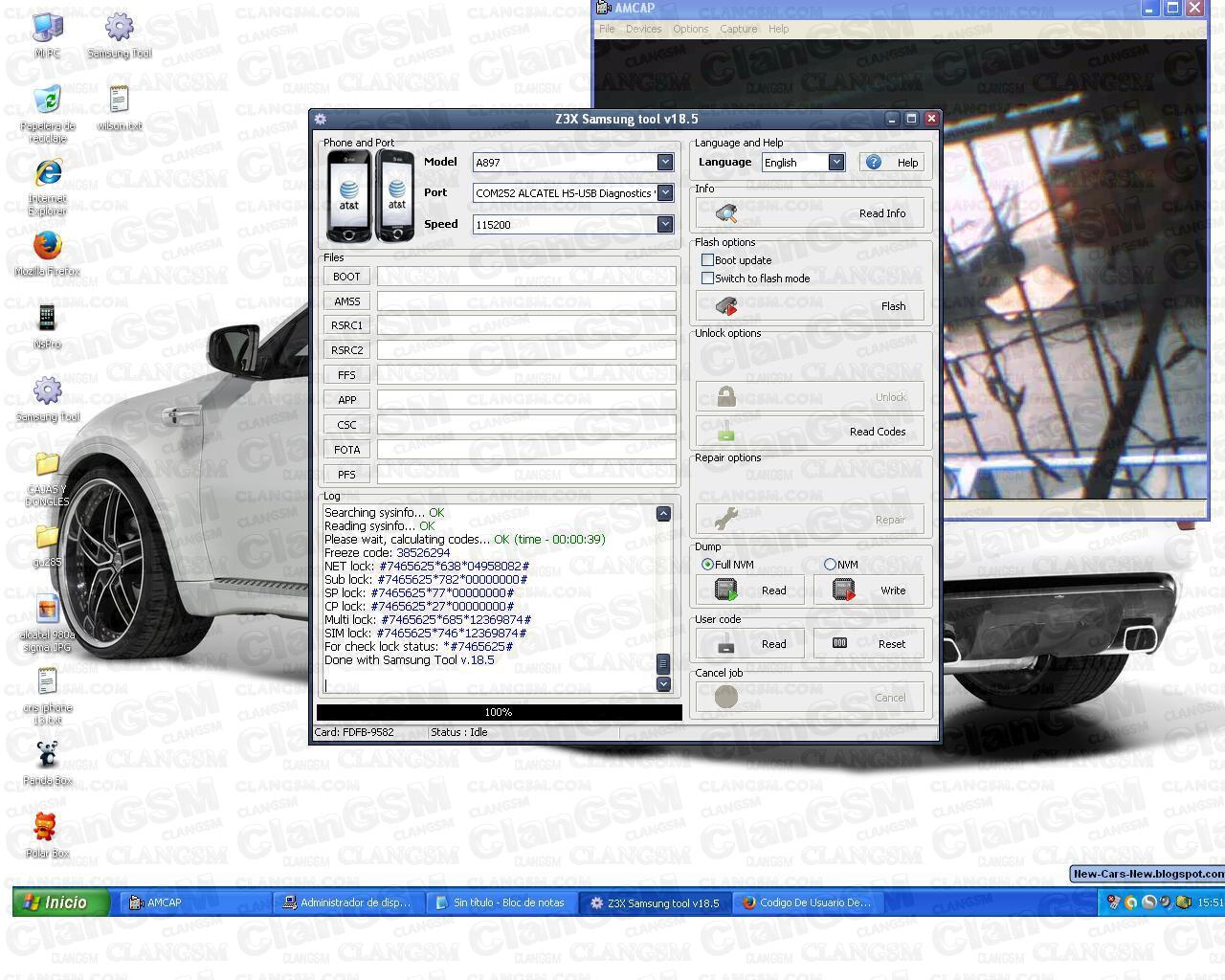Viewport: 1225px width, 980px height.
Task: Click the log scrollbar down arrow
Action: (663, 684)
